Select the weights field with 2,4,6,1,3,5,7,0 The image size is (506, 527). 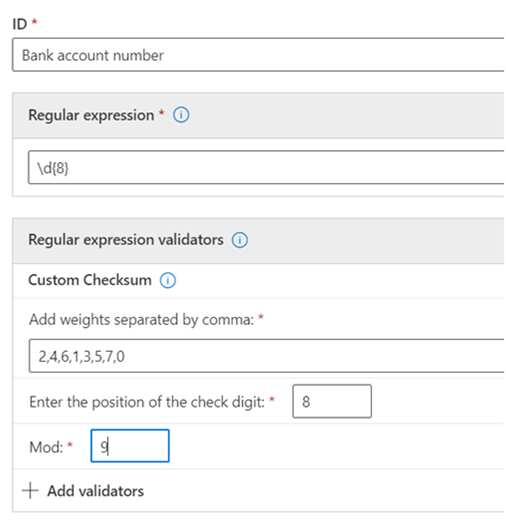266,356
